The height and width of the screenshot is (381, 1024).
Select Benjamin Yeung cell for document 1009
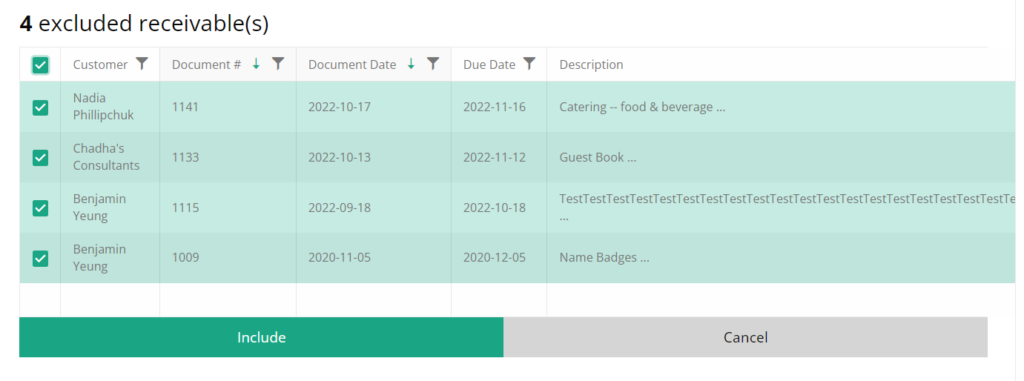(110, 257)
